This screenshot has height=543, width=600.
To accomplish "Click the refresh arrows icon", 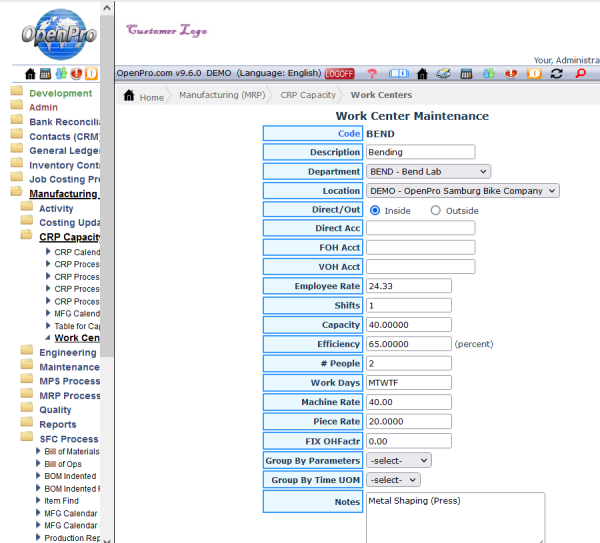I will (x=556, y=74).
